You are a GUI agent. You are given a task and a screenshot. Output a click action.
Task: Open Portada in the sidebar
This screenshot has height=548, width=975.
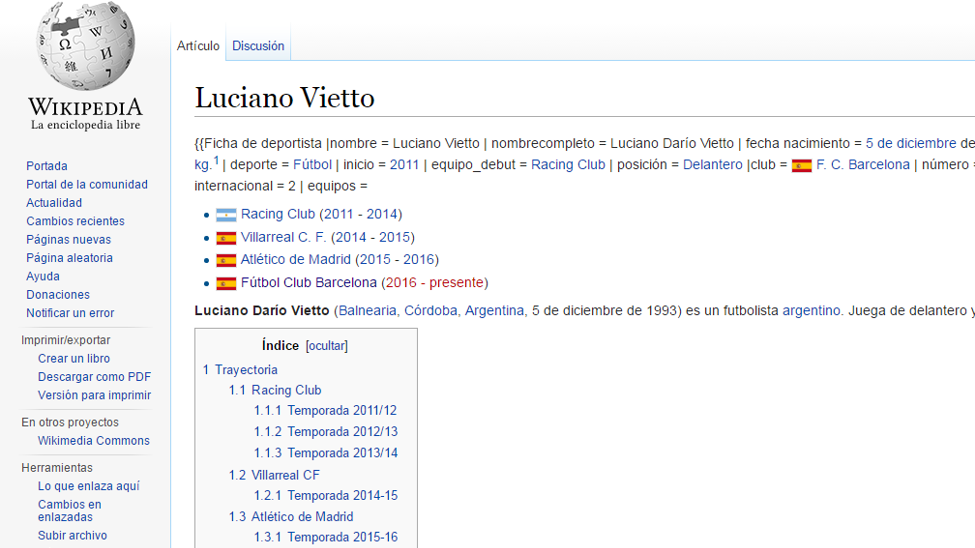point(47,166)
